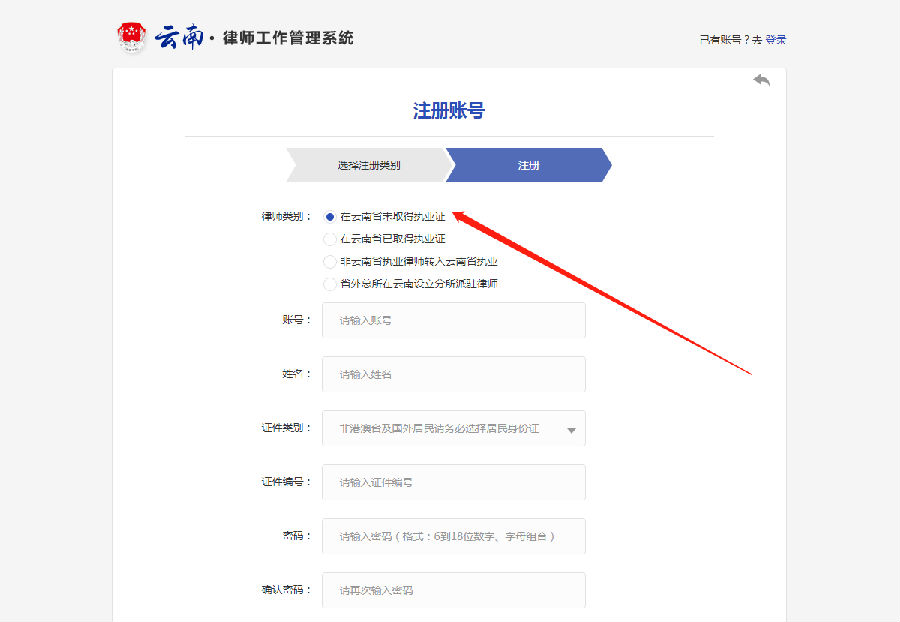Choose 省外总所在云南设立分所派驻律师 radio option
Image resolution: width=900 pixels, height=622 pixels.
(331, 284)
